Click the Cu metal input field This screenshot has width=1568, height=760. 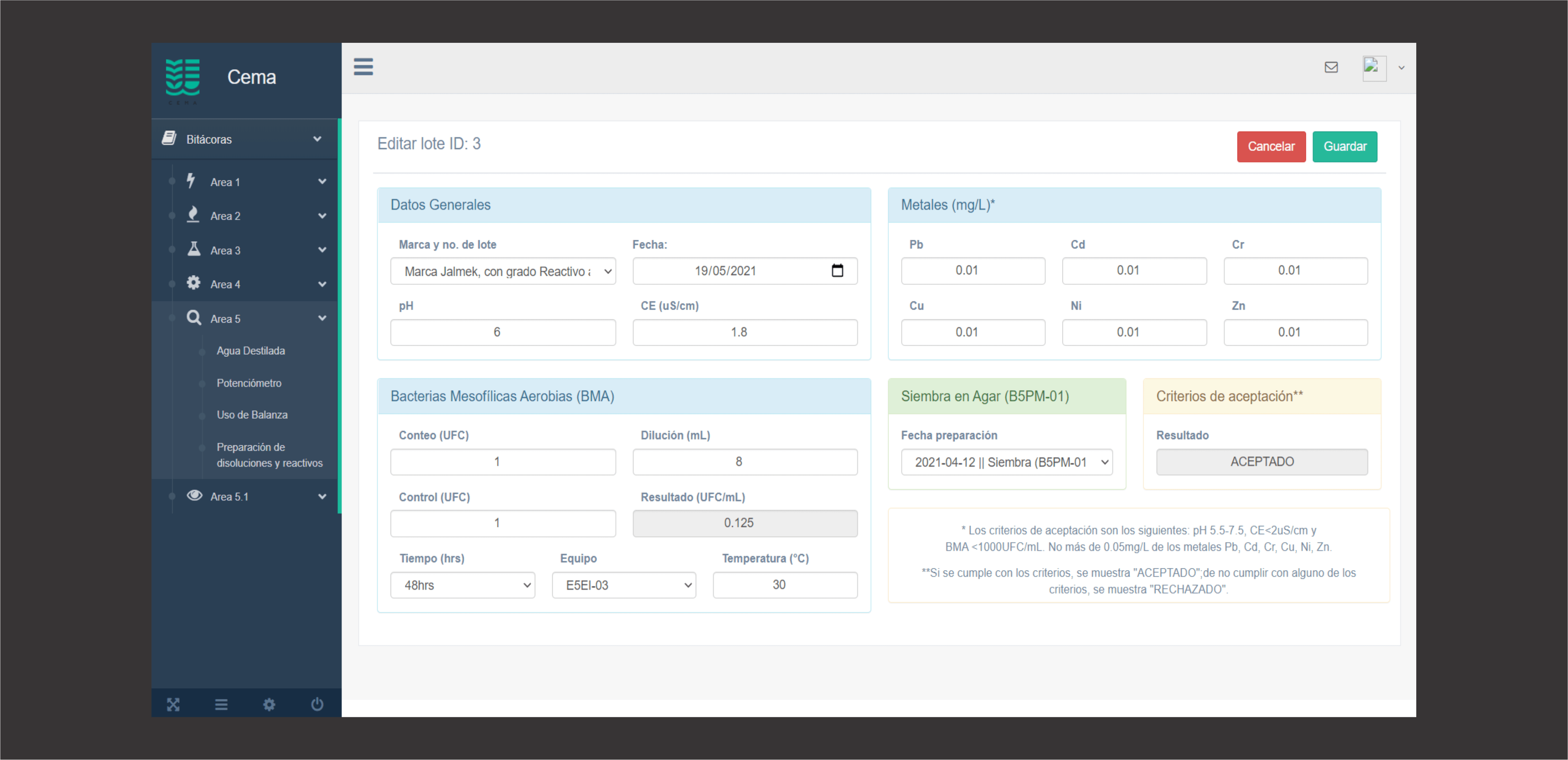[973, 332]
